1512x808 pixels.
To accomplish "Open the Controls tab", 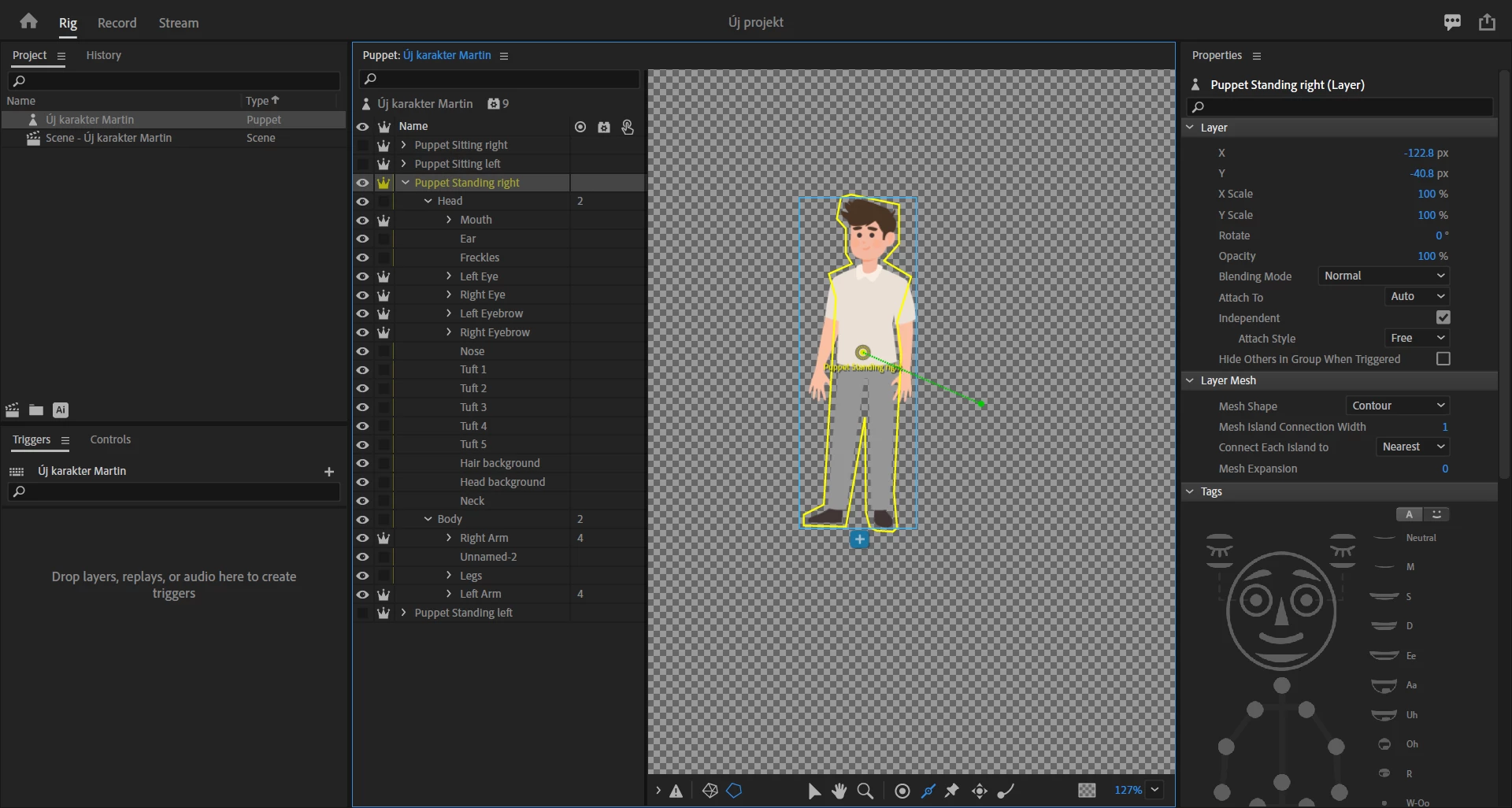I will coord(110,439).
